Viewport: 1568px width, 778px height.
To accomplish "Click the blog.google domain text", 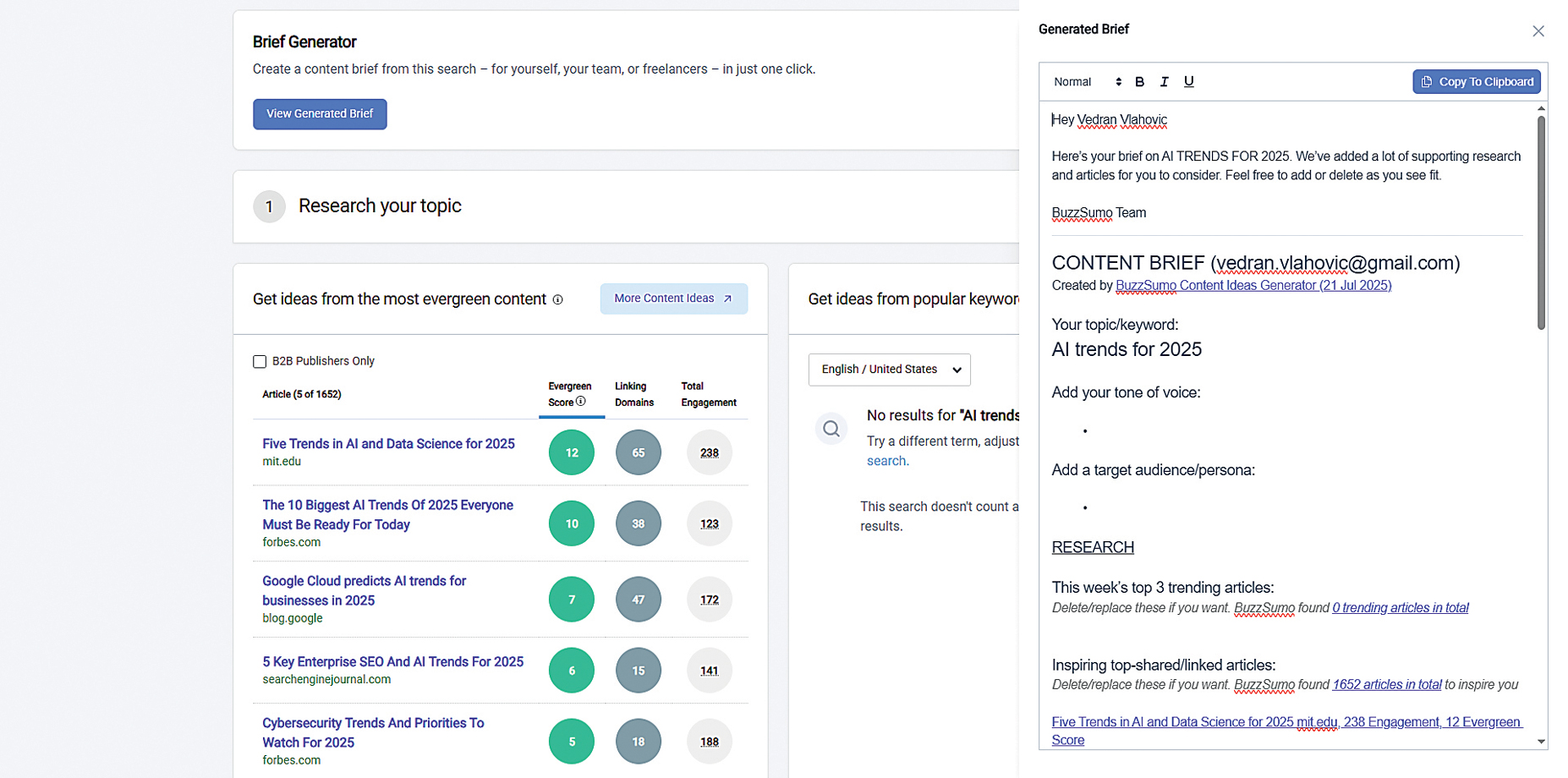I will 293,618.
